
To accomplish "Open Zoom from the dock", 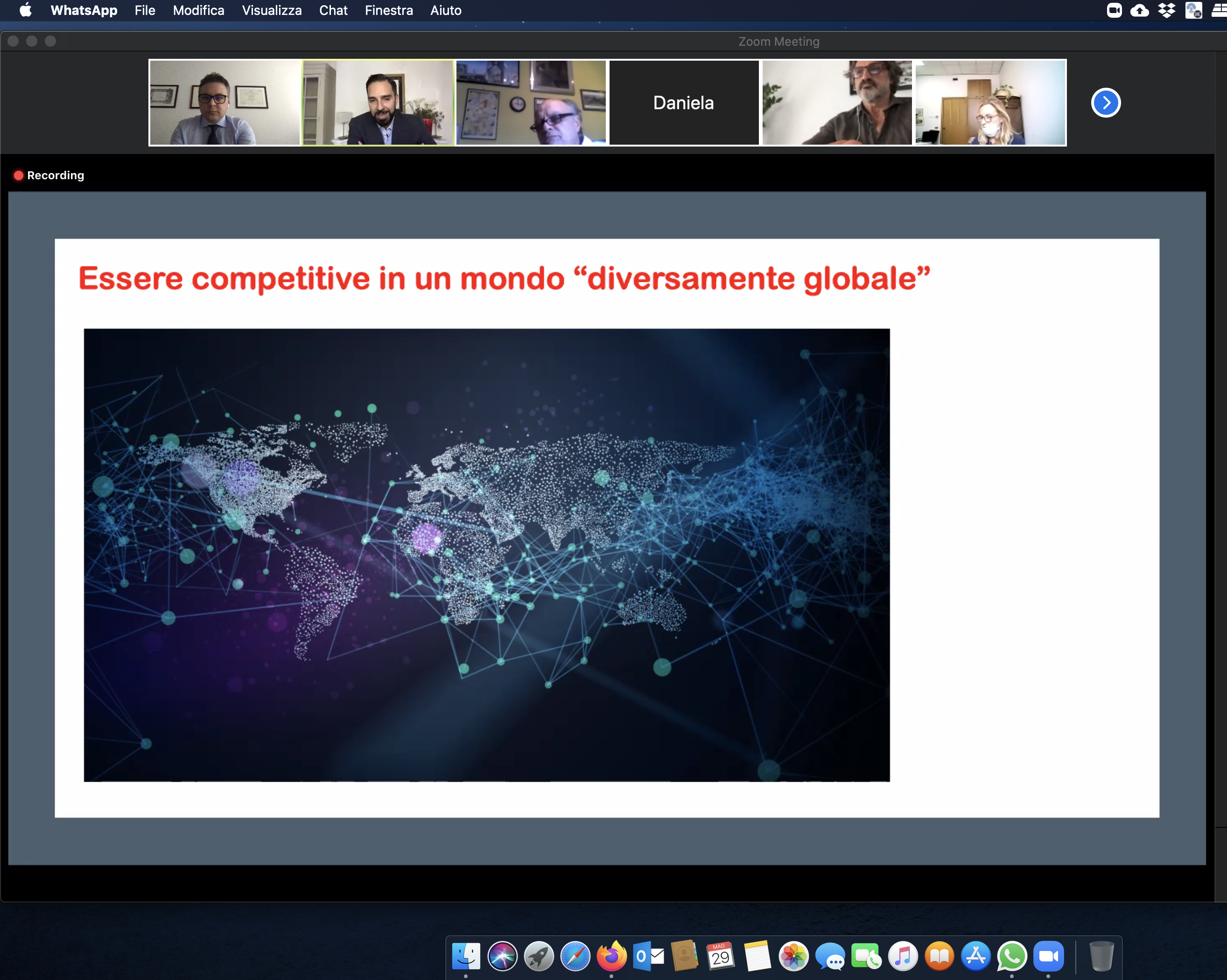I will tap(1048, 956).
